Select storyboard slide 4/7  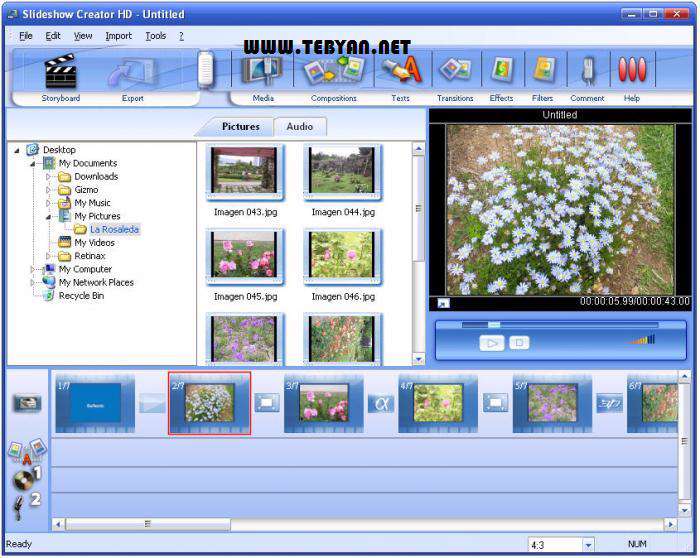point(438,404)
